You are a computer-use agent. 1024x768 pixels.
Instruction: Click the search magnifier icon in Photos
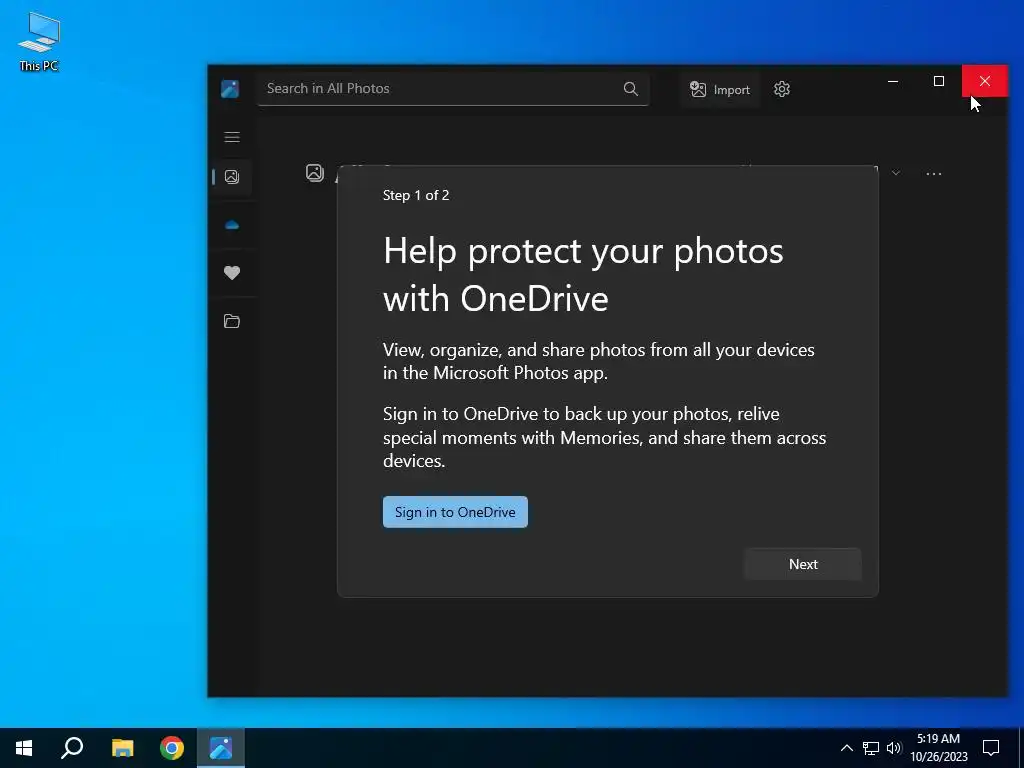[x=630, y=89]
